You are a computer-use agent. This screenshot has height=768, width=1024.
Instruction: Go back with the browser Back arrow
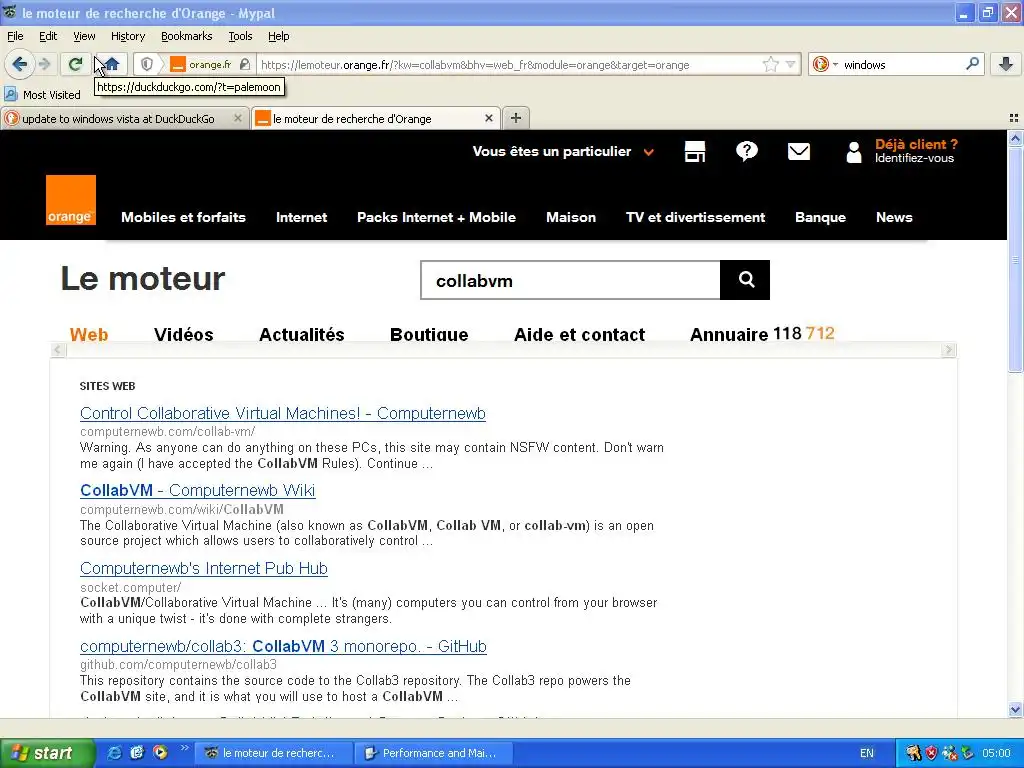click(19, 64)
